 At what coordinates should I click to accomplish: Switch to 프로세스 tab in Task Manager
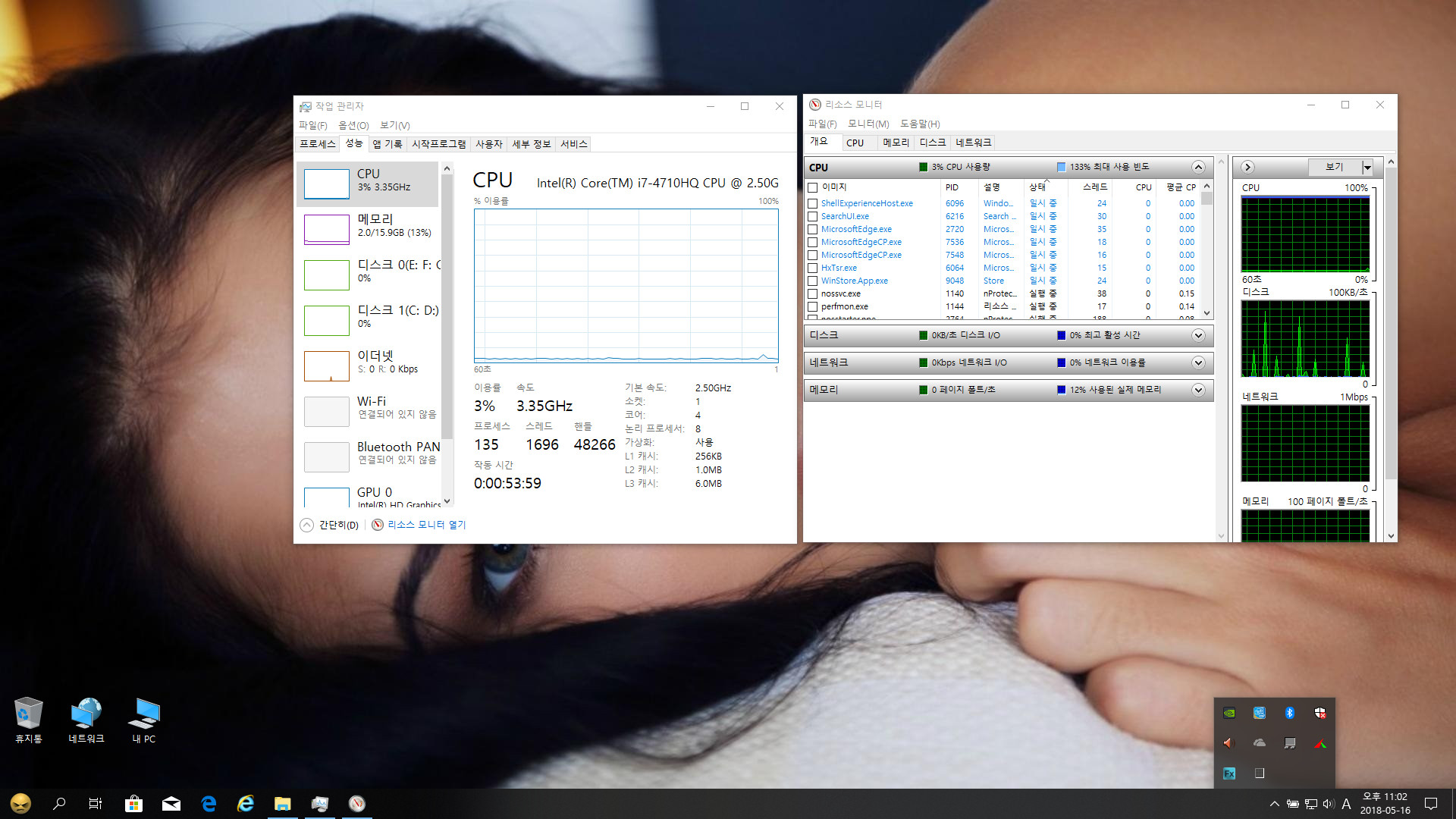(318, 144)
